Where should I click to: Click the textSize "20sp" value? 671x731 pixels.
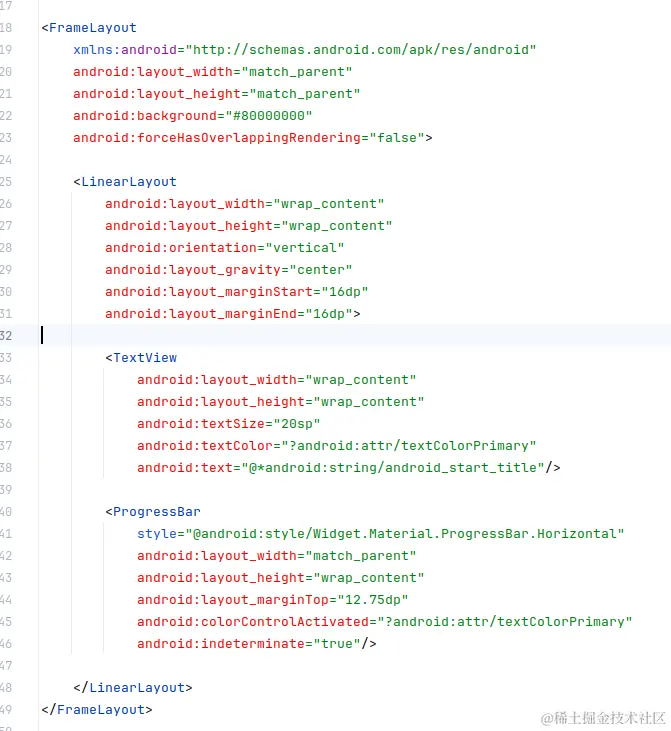297,424
